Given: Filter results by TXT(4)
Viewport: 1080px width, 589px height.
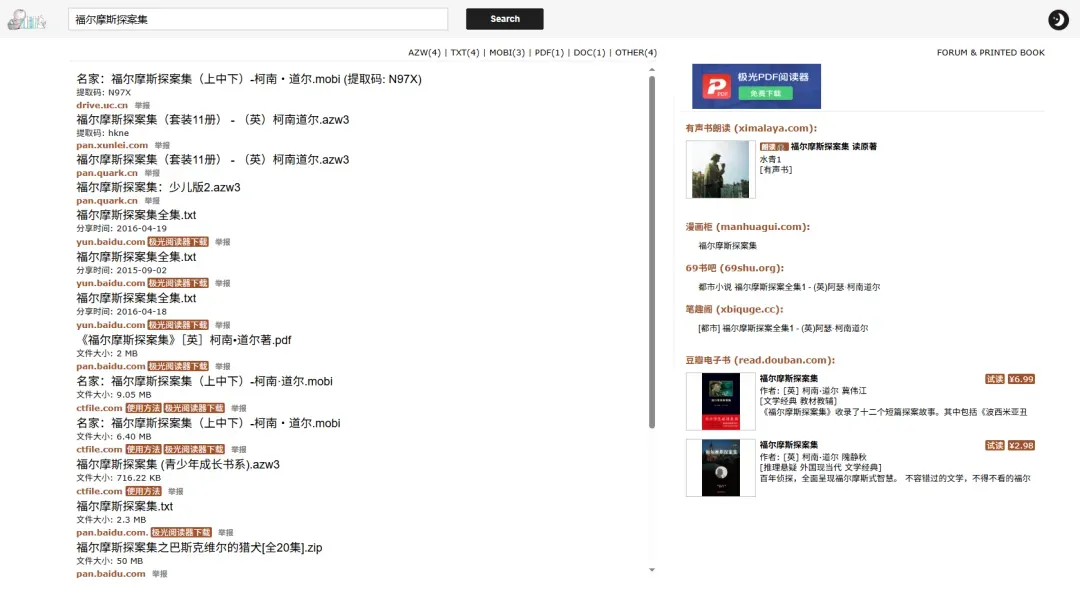Looking at the screenshot, I should (x=465, y=52).
